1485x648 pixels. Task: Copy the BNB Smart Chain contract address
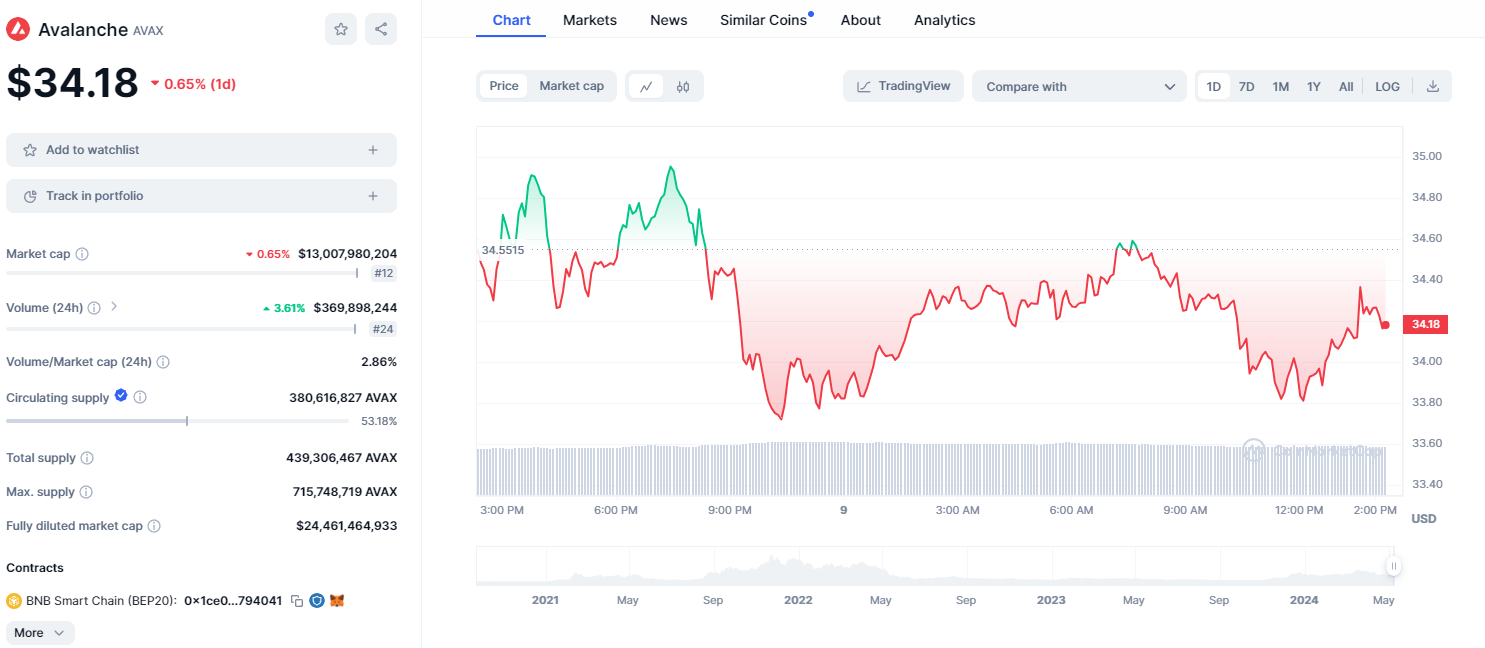[297, 601]
